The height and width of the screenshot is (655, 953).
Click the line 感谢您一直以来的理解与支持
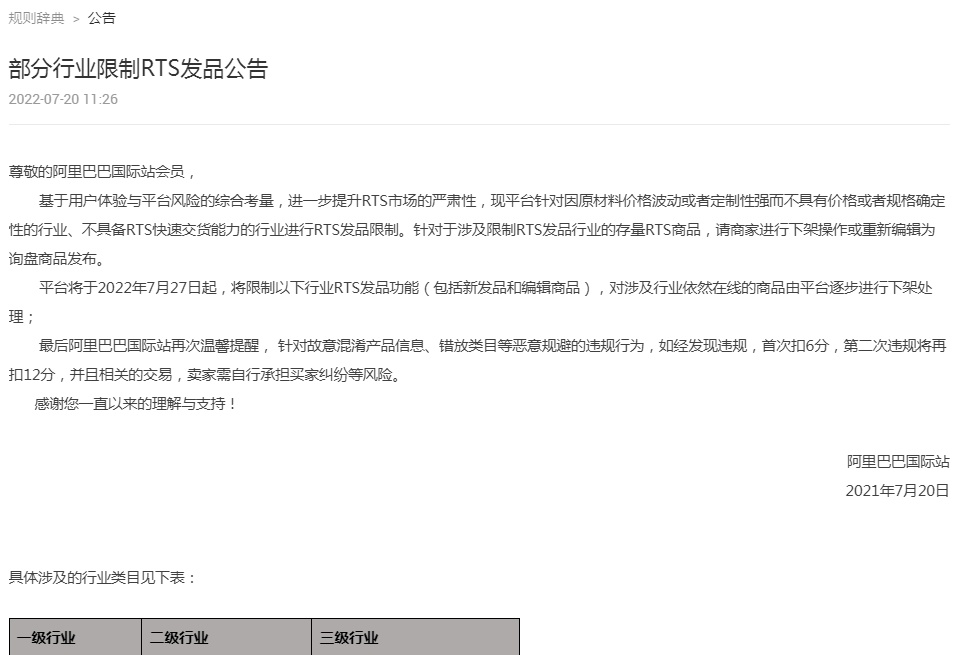coord(136,403)
